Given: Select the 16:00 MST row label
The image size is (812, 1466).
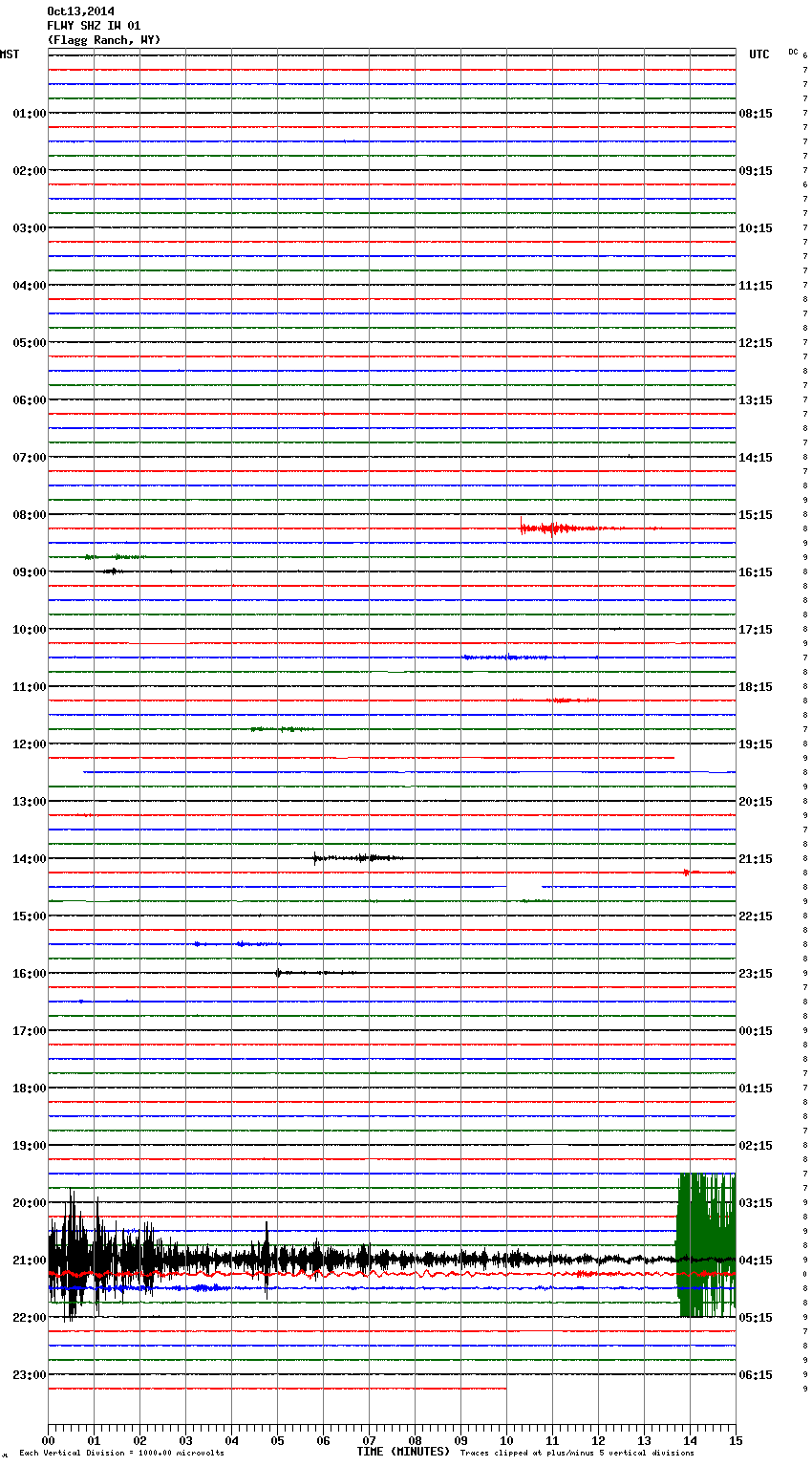Looking at the screenshot, I should [29, 974].
